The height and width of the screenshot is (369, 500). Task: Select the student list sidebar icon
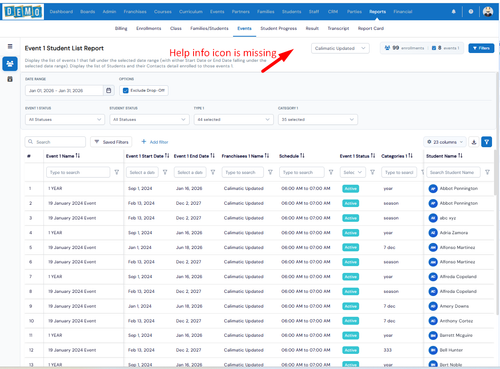pos(10,63)
